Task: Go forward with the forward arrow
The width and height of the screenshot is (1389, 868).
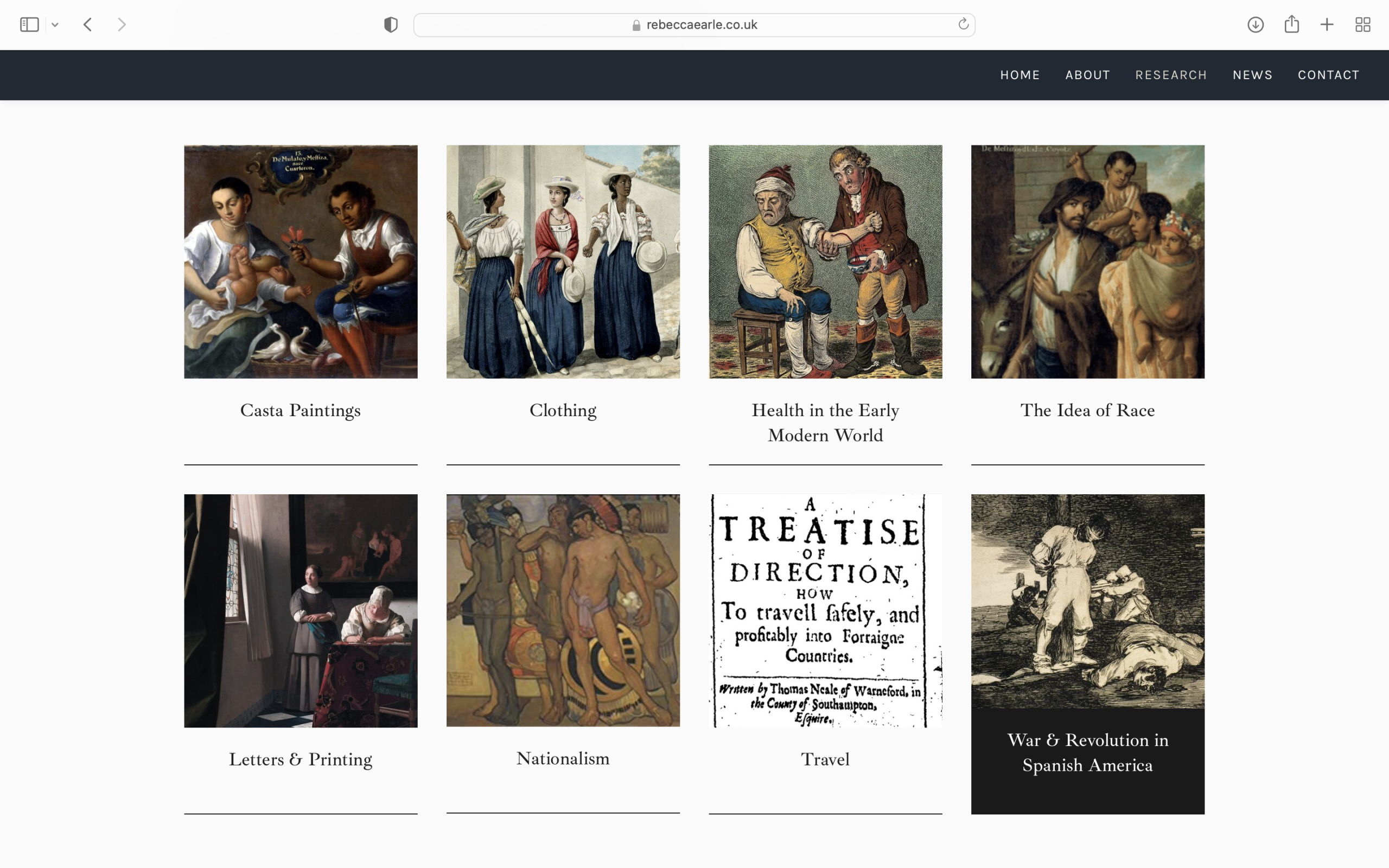Action: pyautogui.click(x=122, y=25)
